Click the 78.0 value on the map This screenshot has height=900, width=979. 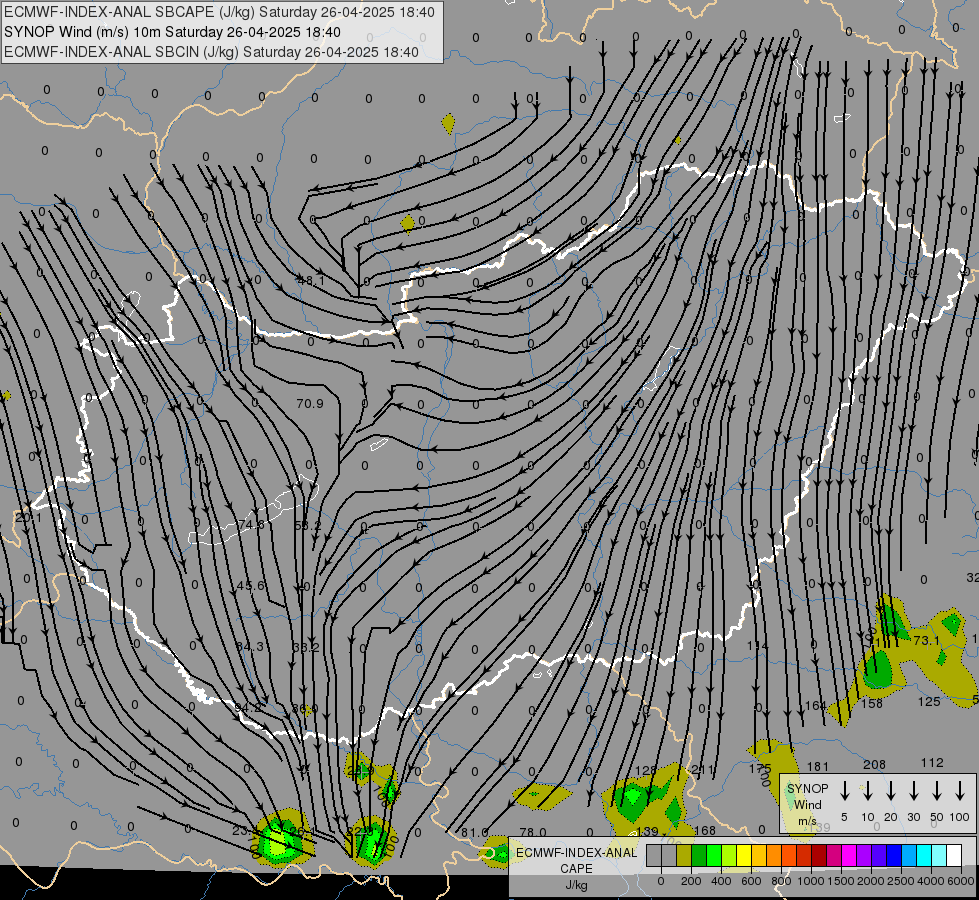pyautogui.click(x=533, y=833)
